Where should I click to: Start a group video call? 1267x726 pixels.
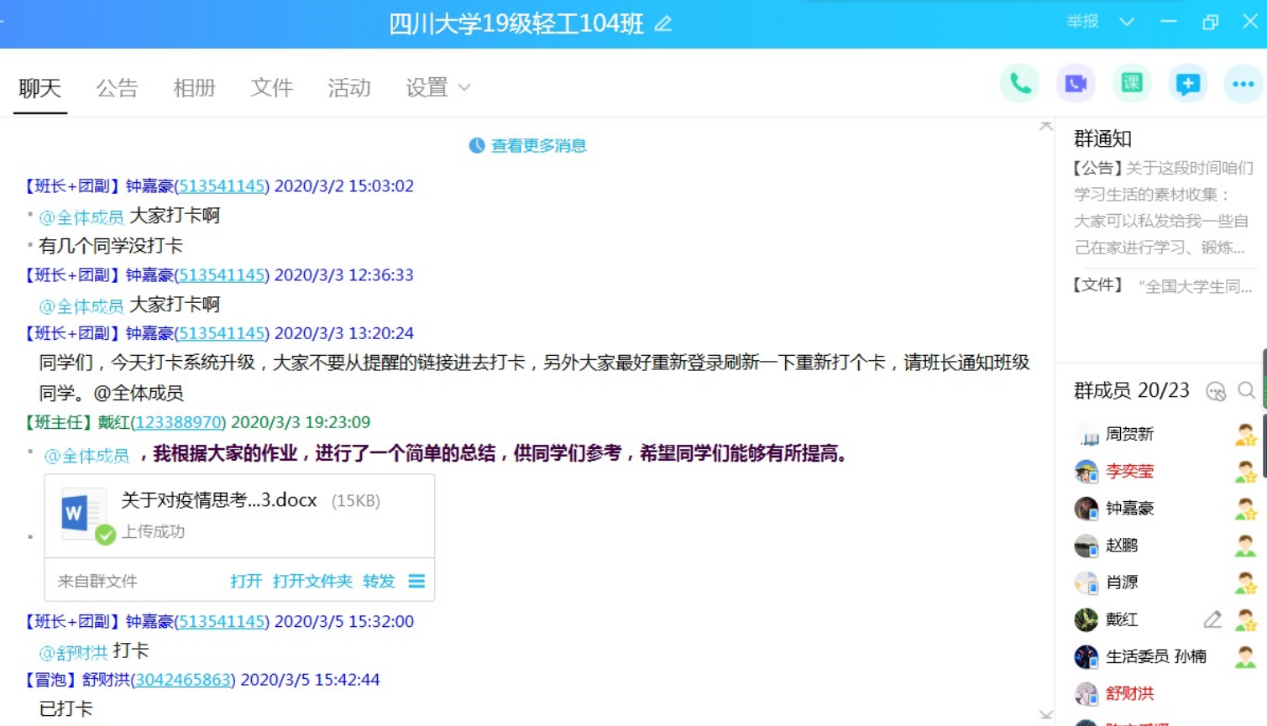[x=1075, y=84]
